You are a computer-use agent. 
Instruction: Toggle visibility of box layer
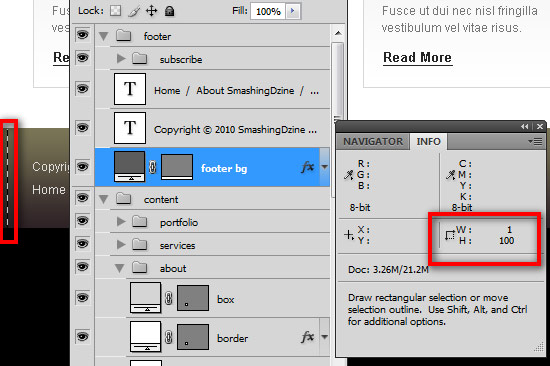[82, 298]
